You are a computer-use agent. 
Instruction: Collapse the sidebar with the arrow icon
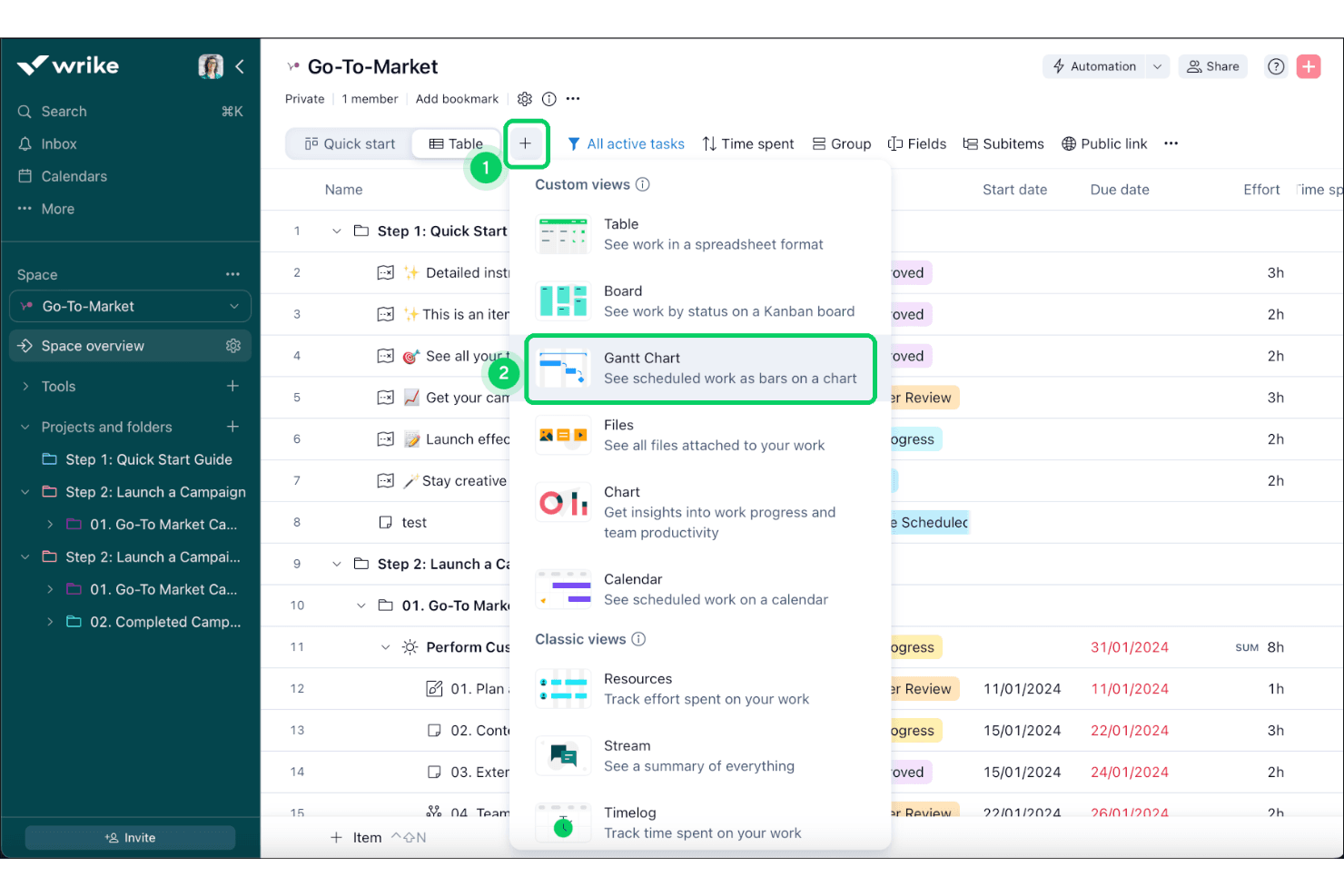tap(240, 66)
